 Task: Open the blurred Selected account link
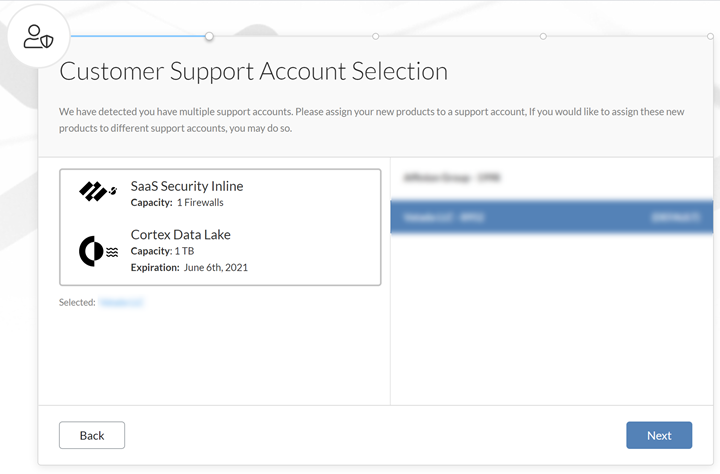coord(122,301)
